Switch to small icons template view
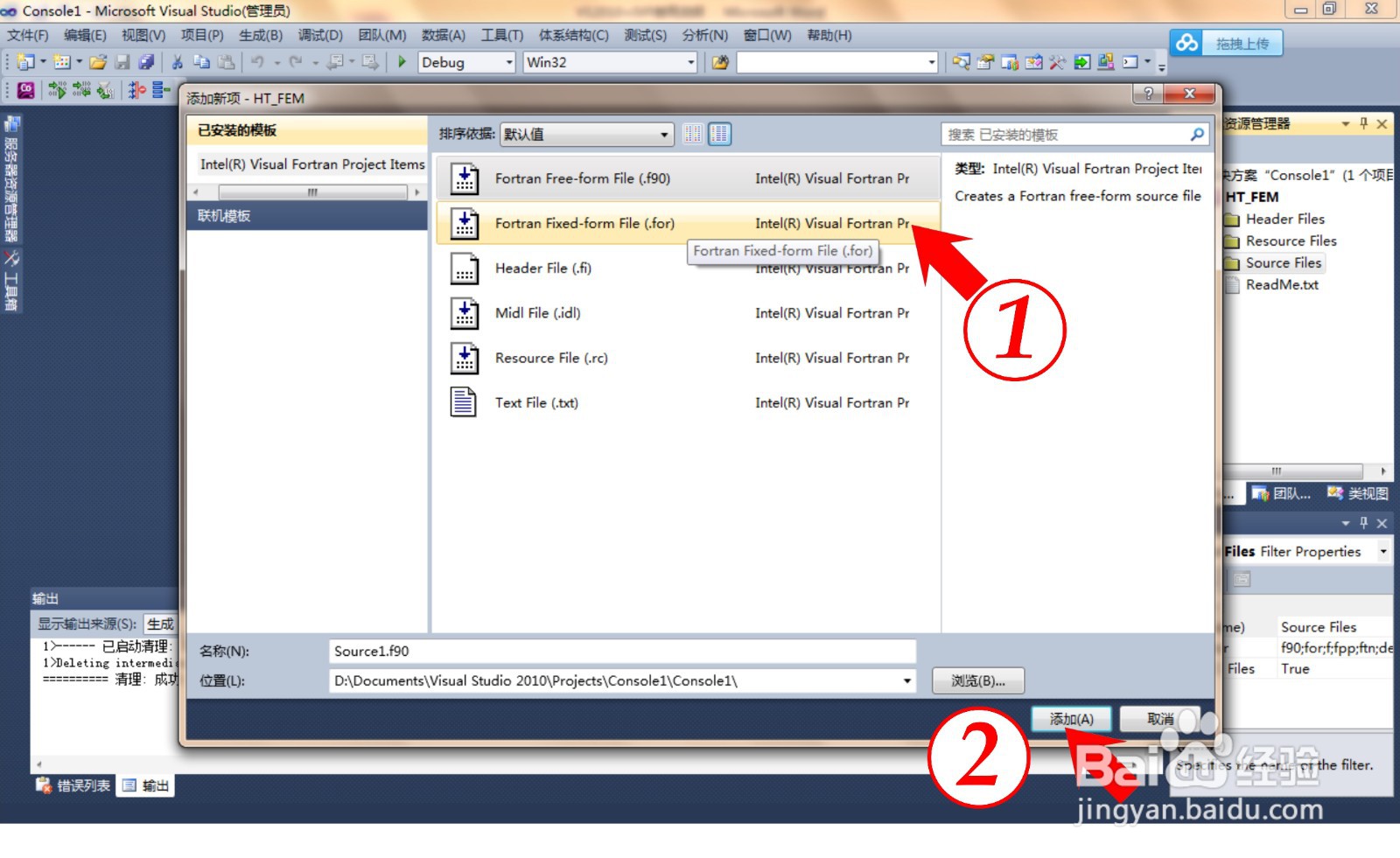Screen dimensions: 1400x858 click(693, 134)
